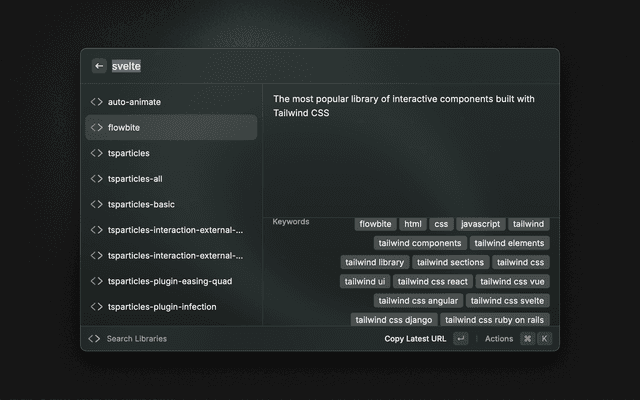Click the Search Libraries icon in footer
The height and width of the screenshot is (400, 640).
(94, 339)
